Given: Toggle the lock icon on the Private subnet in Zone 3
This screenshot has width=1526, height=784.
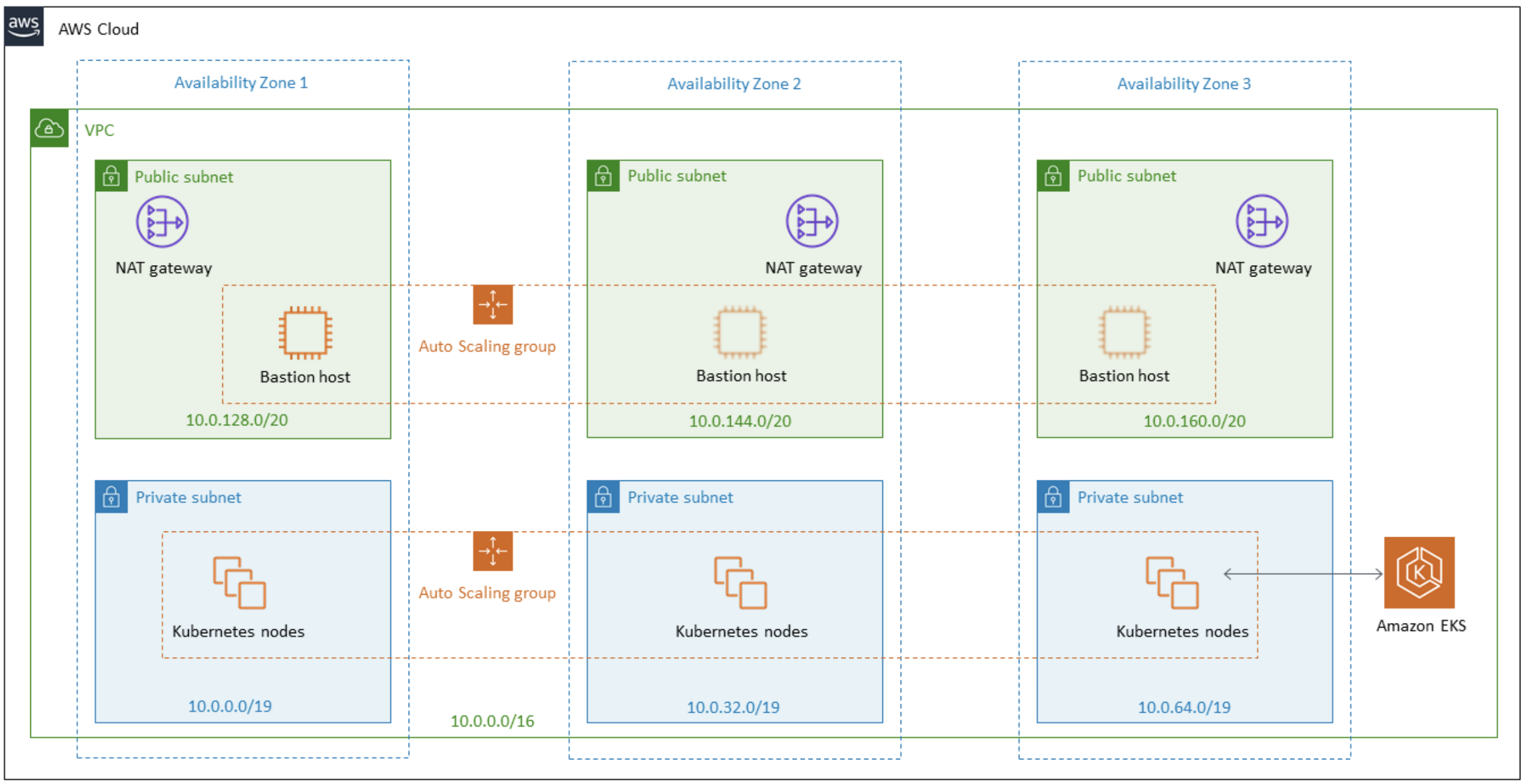Looking at the screenshot, I should (x=1054, y=497).
